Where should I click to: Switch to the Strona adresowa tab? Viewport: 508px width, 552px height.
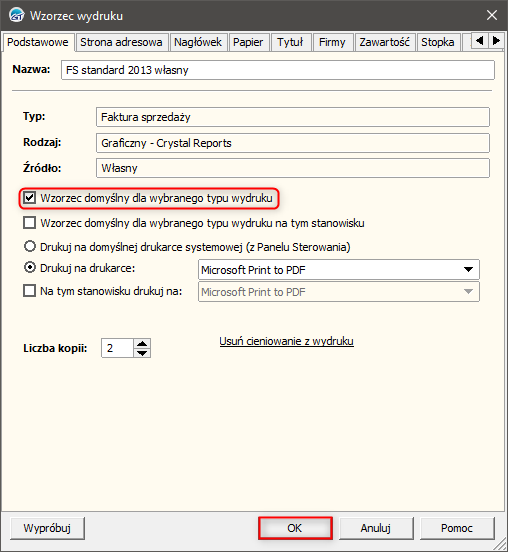coord(121,42)
